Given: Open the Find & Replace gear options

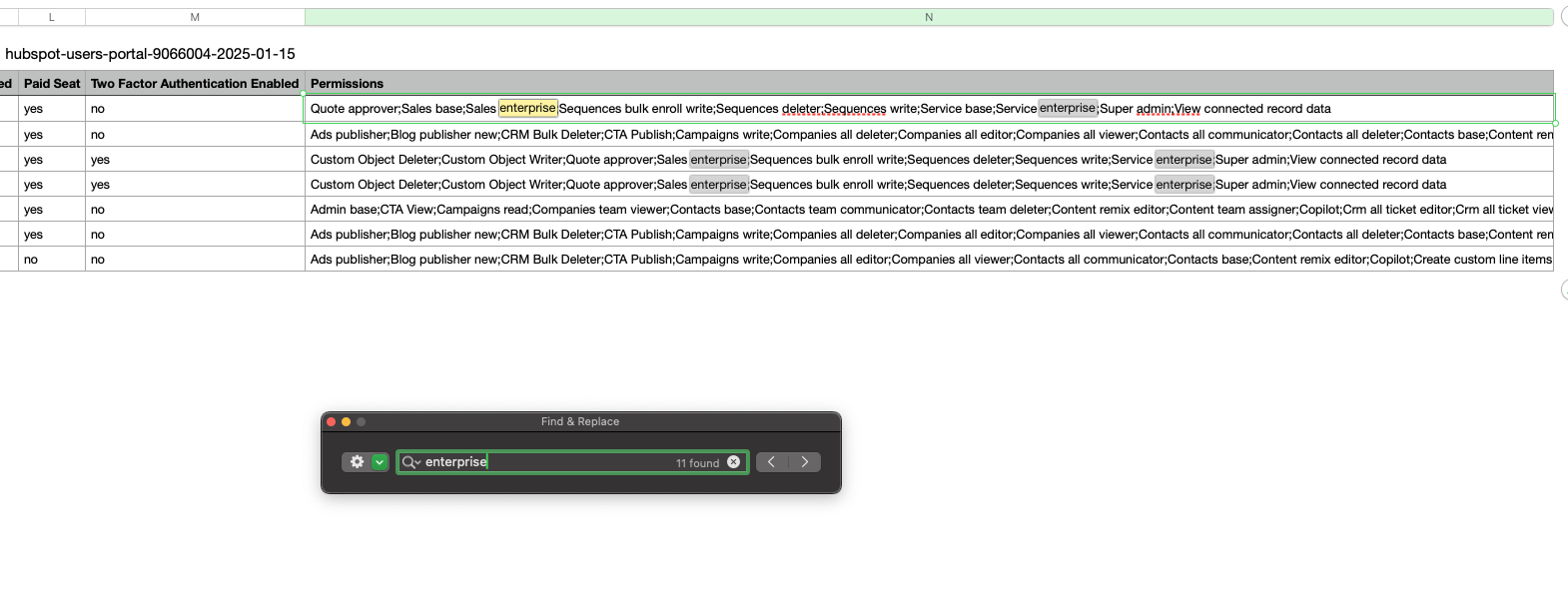Looking at the screenshot, I should pyautogui.click(x=357, y=462).
